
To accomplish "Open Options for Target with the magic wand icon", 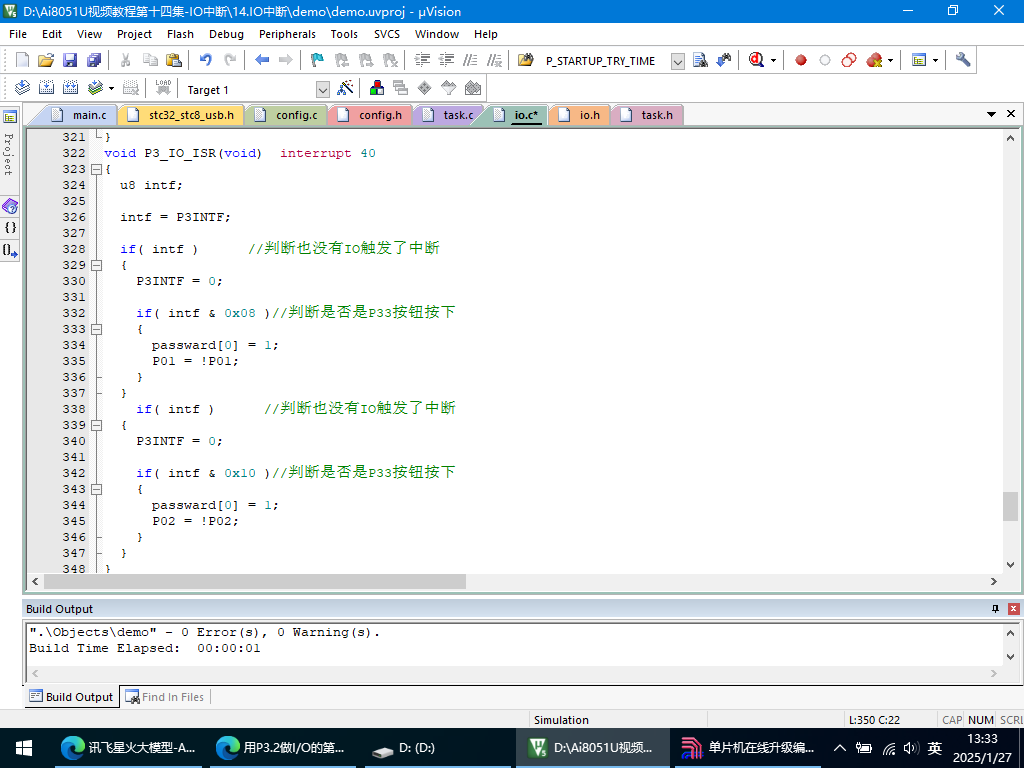I will tap(345, 88).
